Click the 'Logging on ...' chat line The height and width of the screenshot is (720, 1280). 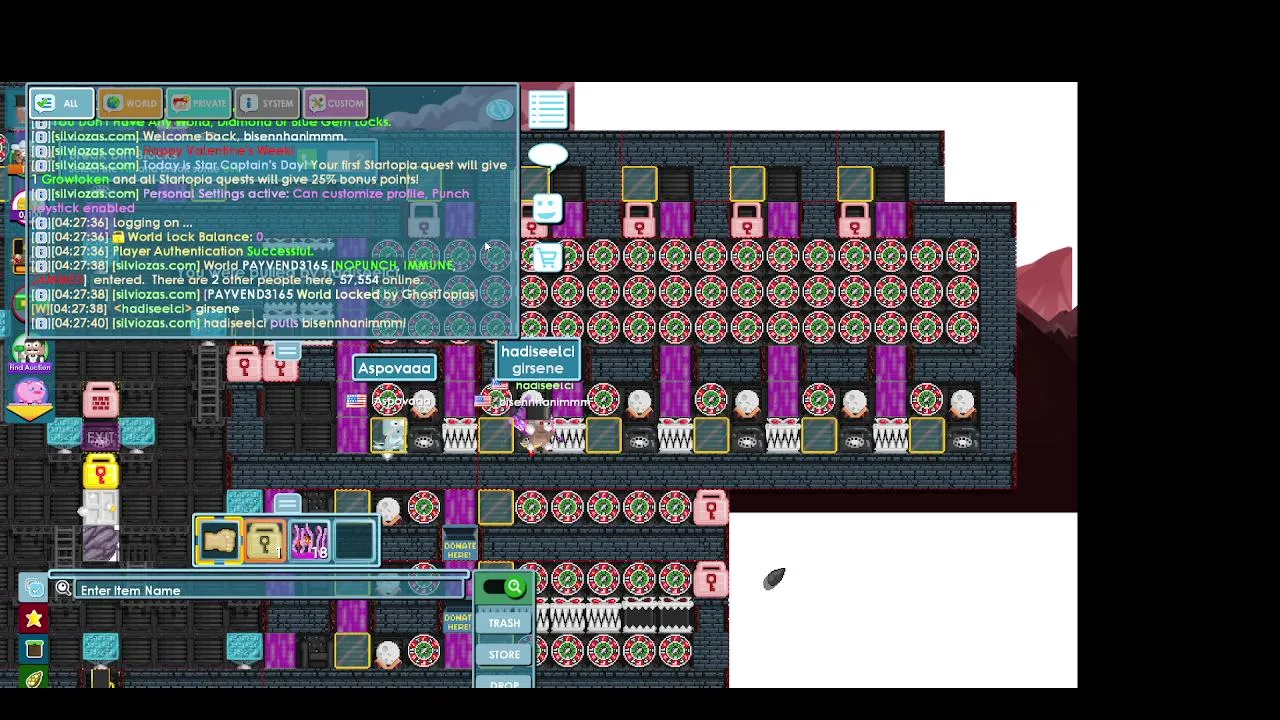click(113, 223)
